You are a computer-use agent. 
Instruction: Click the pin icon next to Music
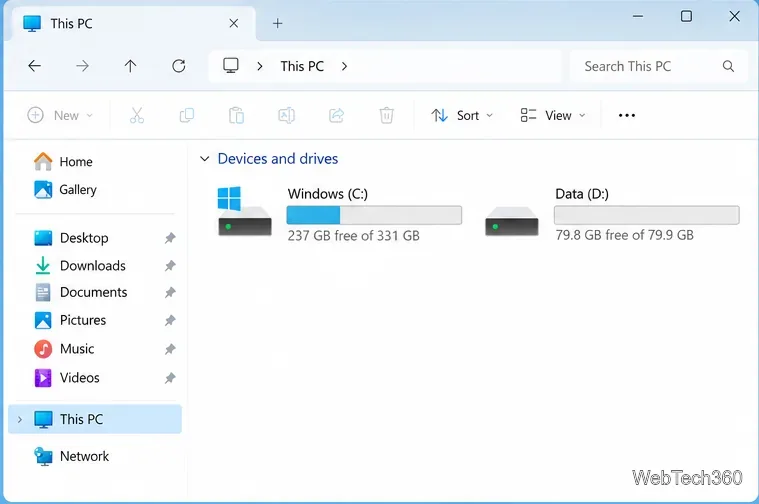[170, 349]
